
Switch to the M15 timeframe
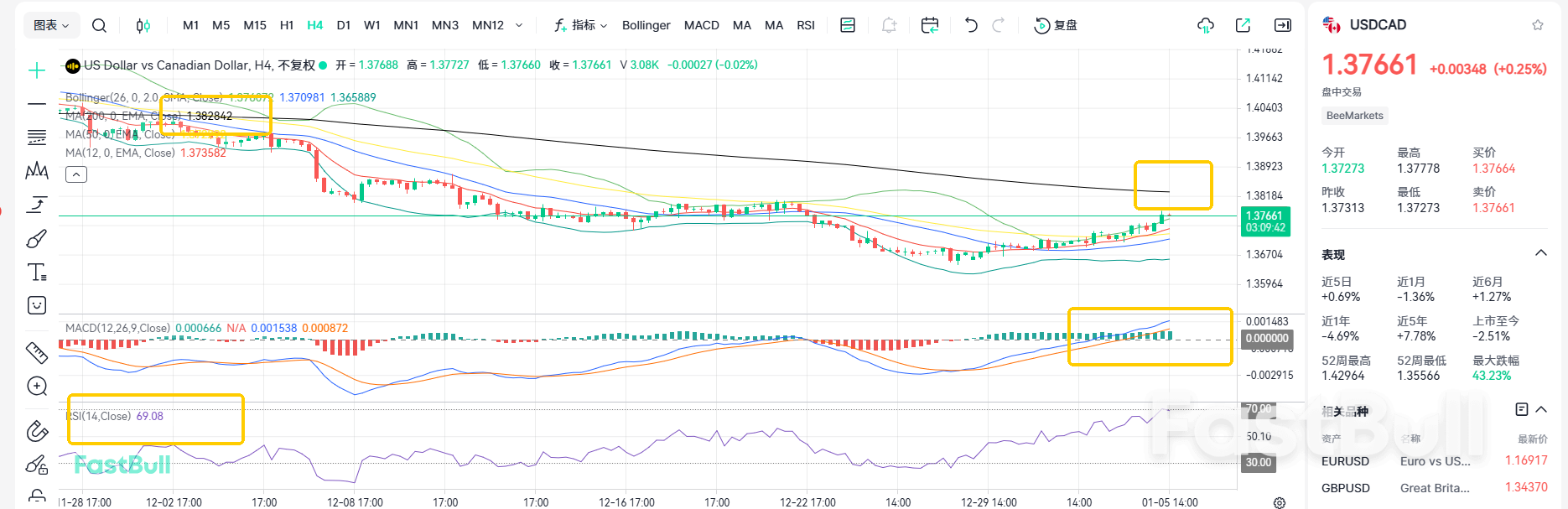[255, 25]
